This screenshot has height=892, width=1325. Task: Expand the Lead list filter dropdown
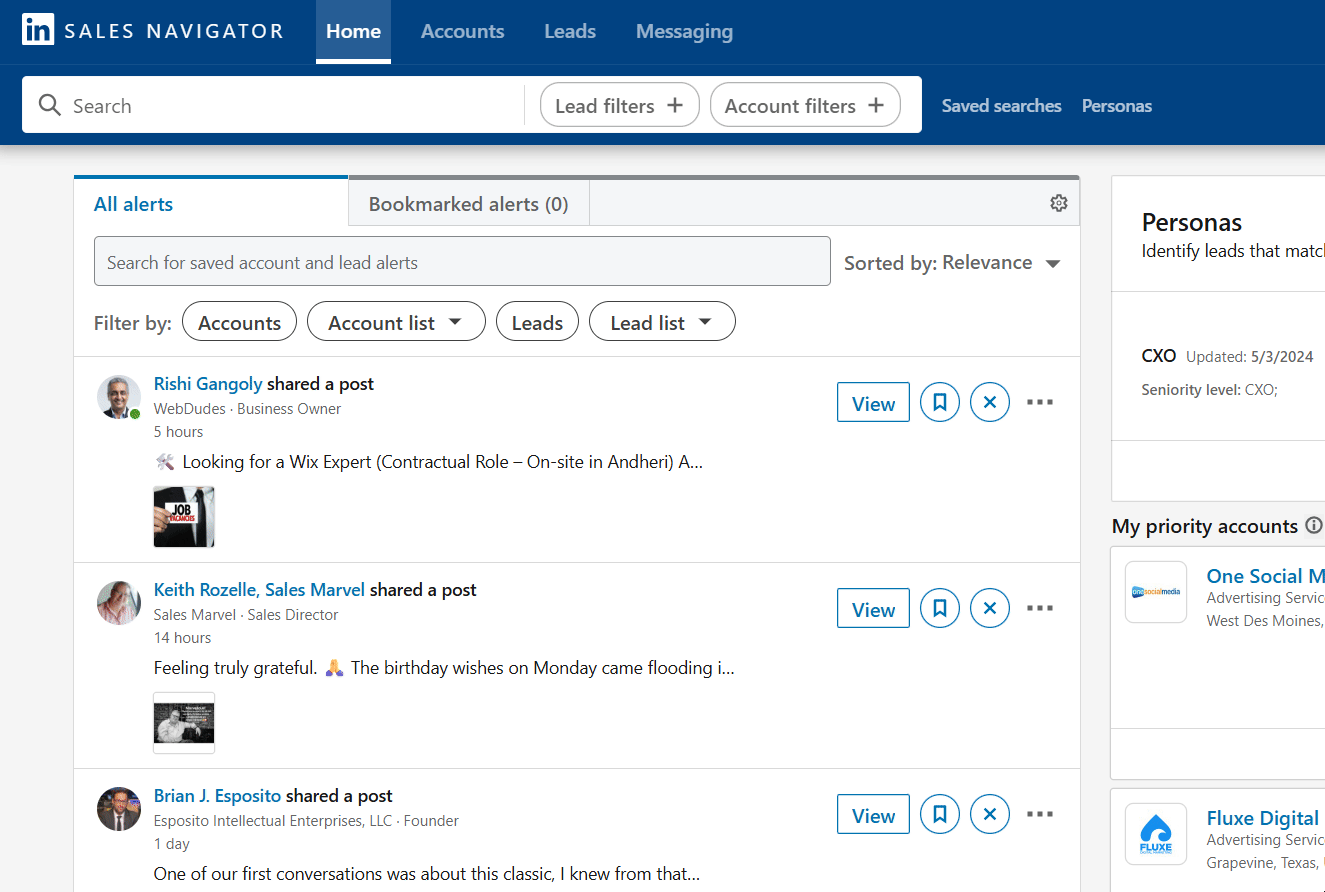(661, 321)
